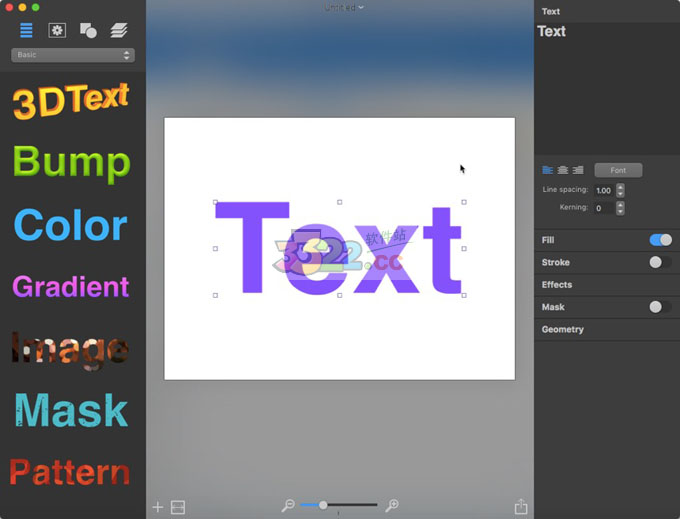Turn off the Fill switch

point(661,240)
